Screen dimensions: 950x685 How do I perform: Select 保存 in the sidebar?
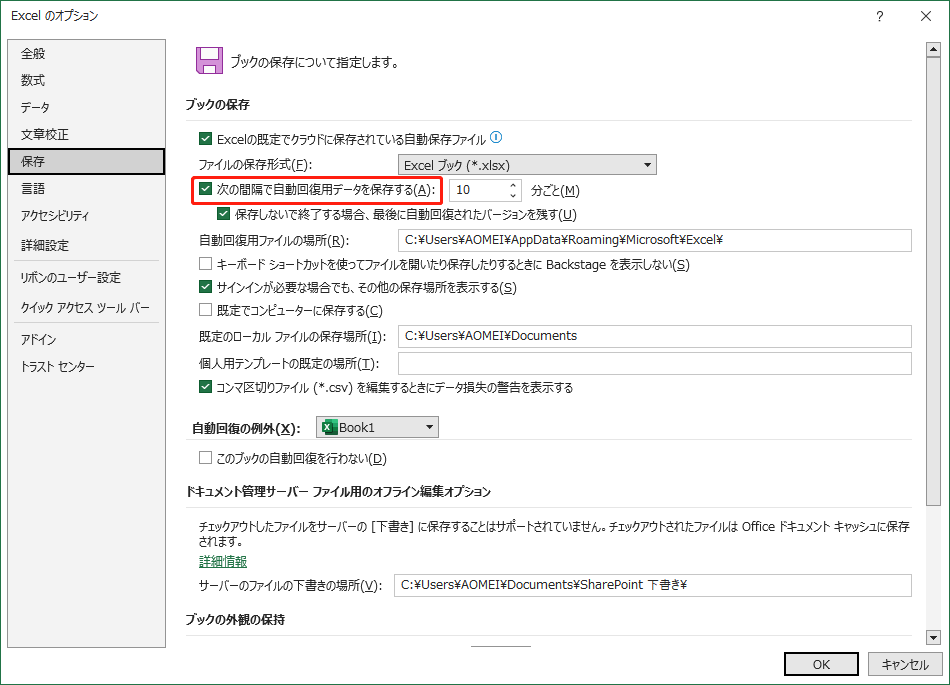pyautogui.click(x=86, y=161)
